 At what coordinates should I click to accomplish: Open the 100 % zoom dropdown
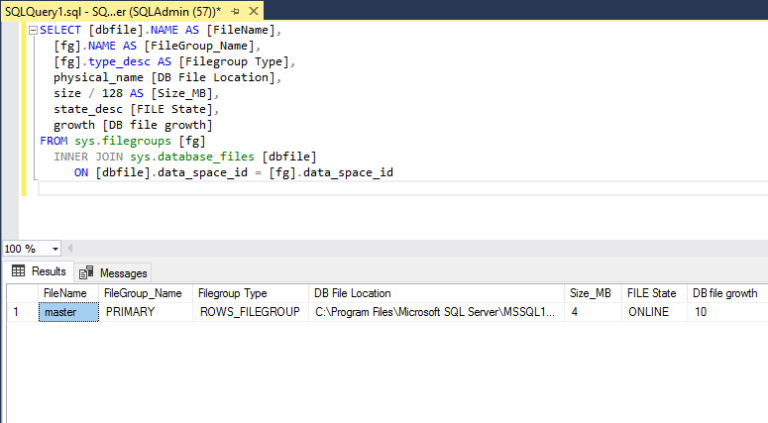[55, 249]
